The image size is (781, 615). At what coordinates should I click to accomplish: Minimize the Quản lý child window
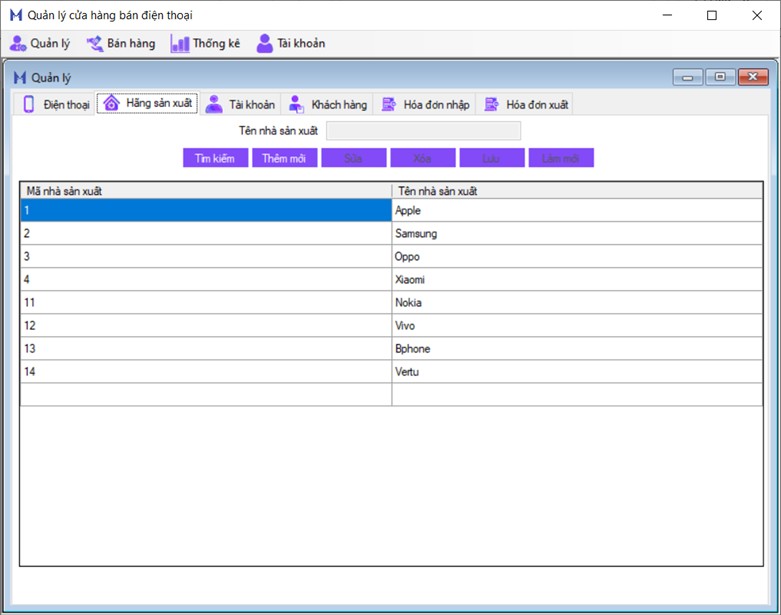pyautogui.click(x=688, y=77)
